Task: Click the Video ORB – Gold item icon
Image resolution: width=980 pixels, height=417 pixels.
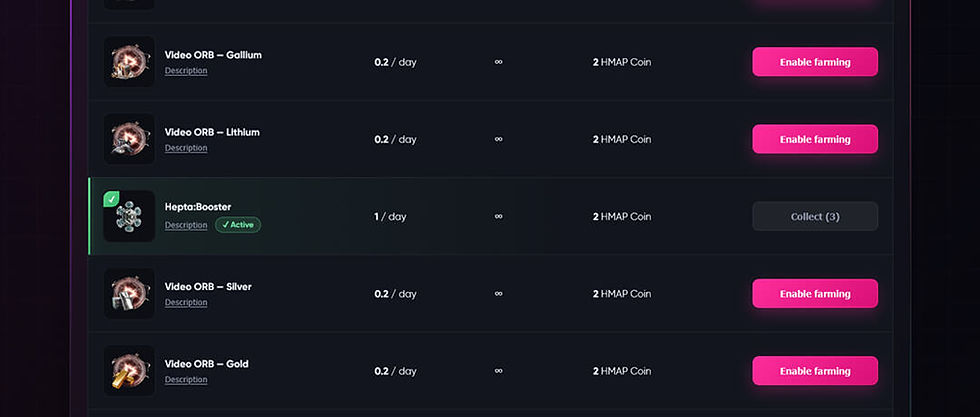Action: [129, 371]
